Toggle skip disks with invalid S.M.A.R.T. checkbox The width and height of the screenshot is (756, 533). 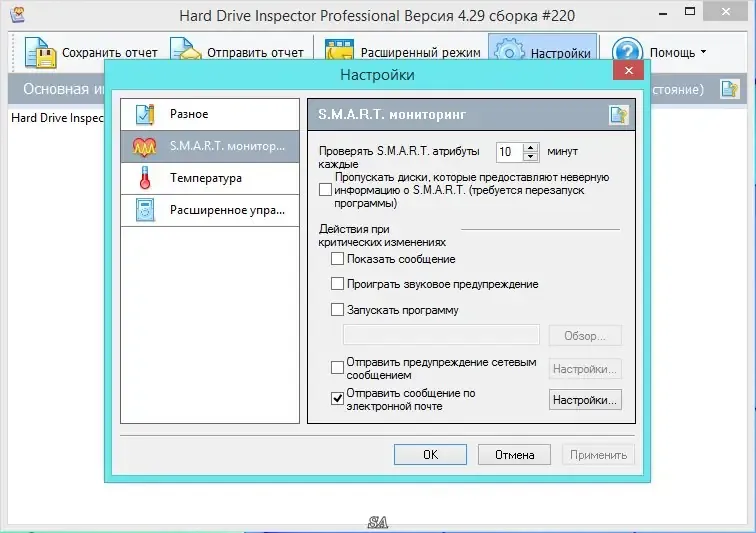325,190
